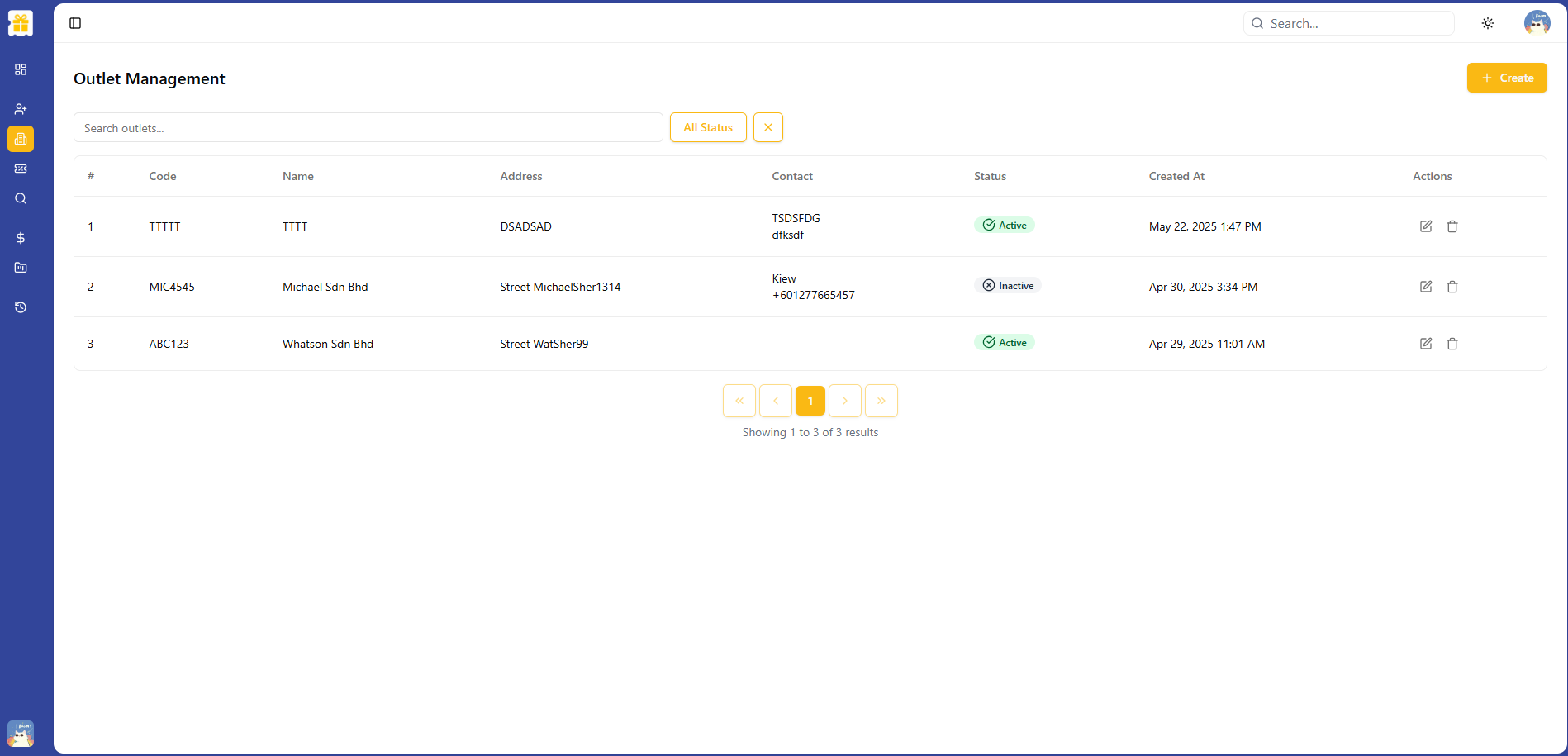Open the user avatar profile menu
This screenshot has height=756, width=1568.
coord(1537,22)
